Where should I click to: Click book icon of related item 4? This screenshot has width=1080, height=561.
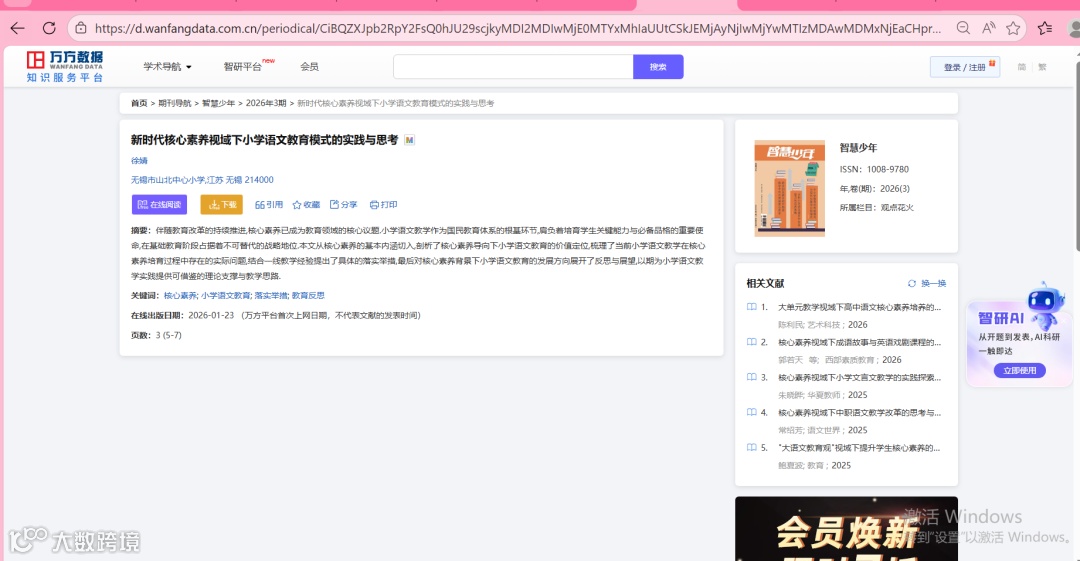tap(751, 412)
